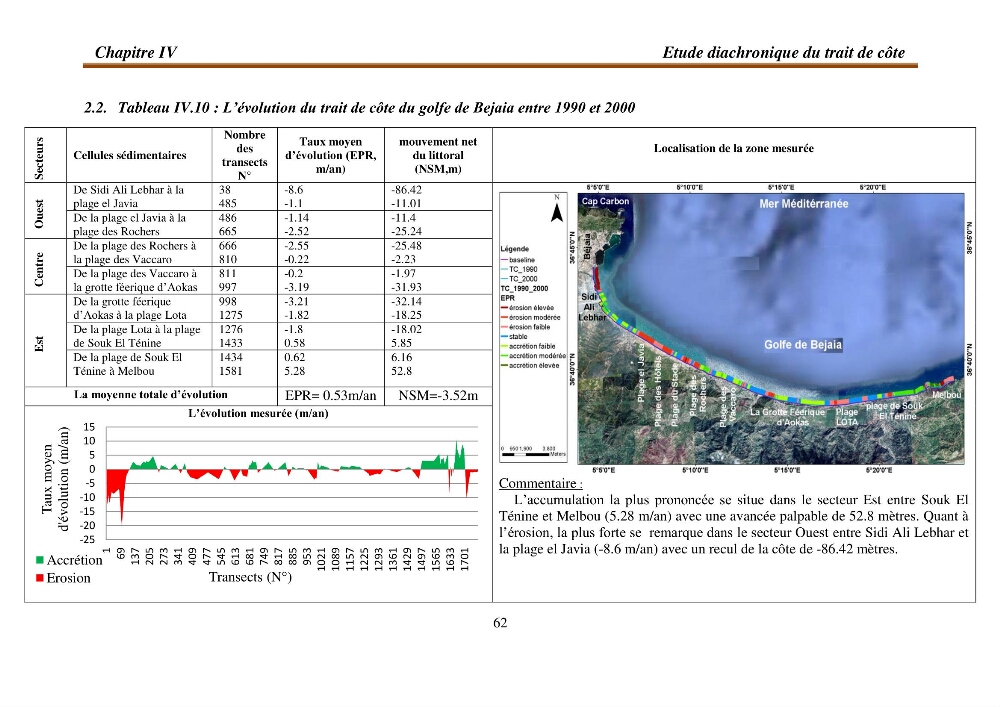Click the transect number '1581'
Image resolution: width=1000 pixels, height=707 pixels.
[231, 371]
